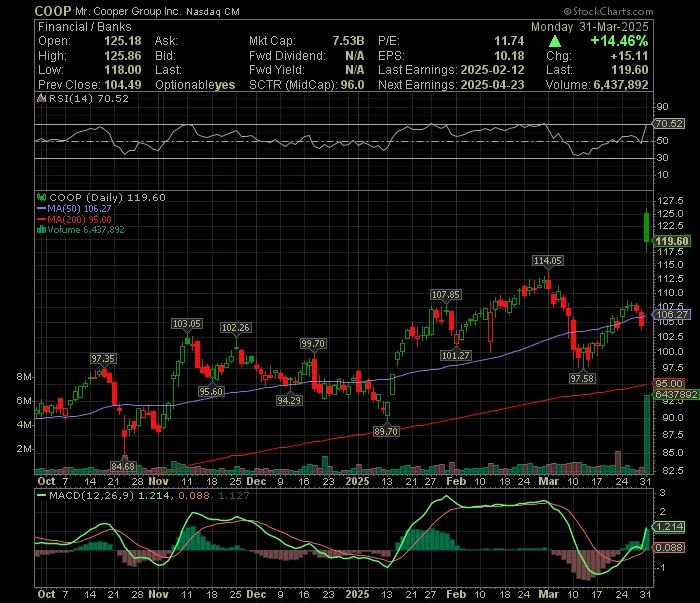Click the MACD(12,26,9) legend label
700x603 pixels.
click(92, 495)
